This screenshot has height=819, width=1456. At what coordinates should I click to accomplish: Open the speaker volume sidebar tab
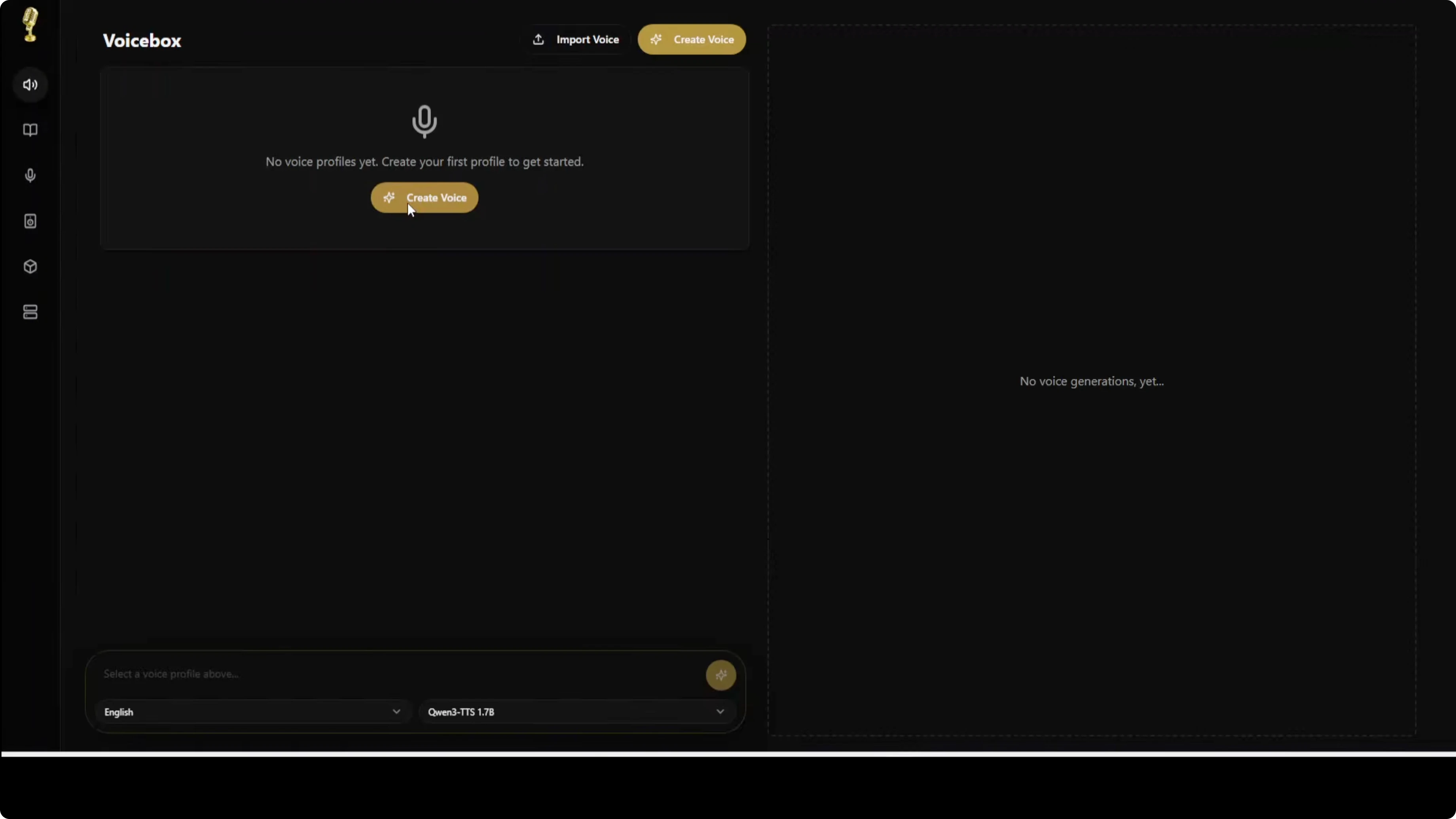click(x=30, y=85)
